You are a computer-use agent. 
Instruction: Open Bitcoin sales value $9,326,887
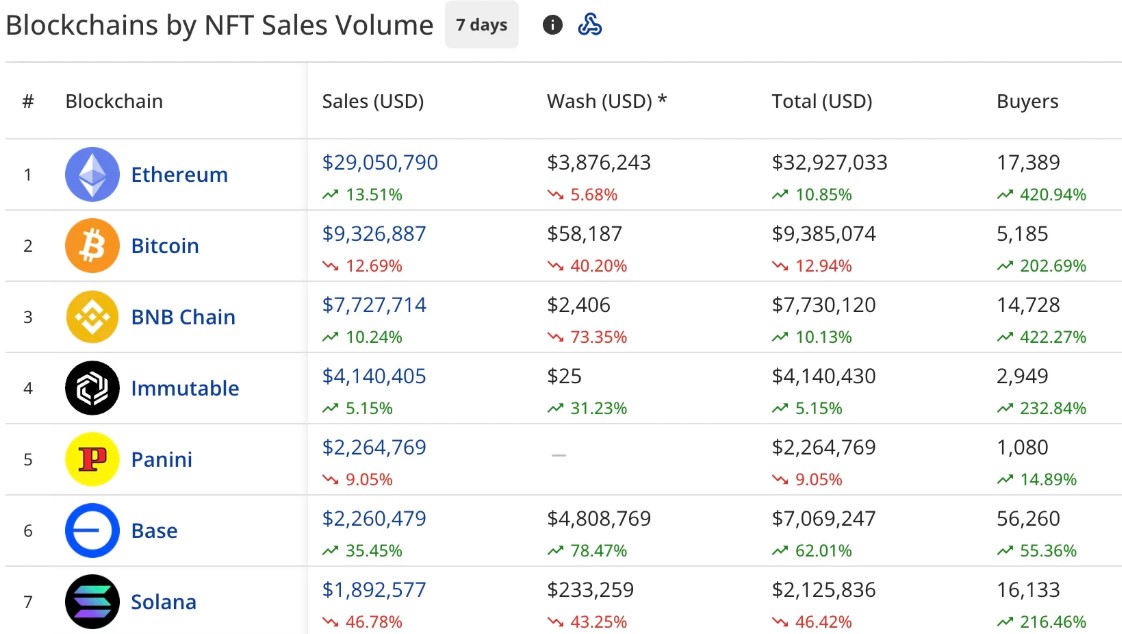click(x=374, y=234)
